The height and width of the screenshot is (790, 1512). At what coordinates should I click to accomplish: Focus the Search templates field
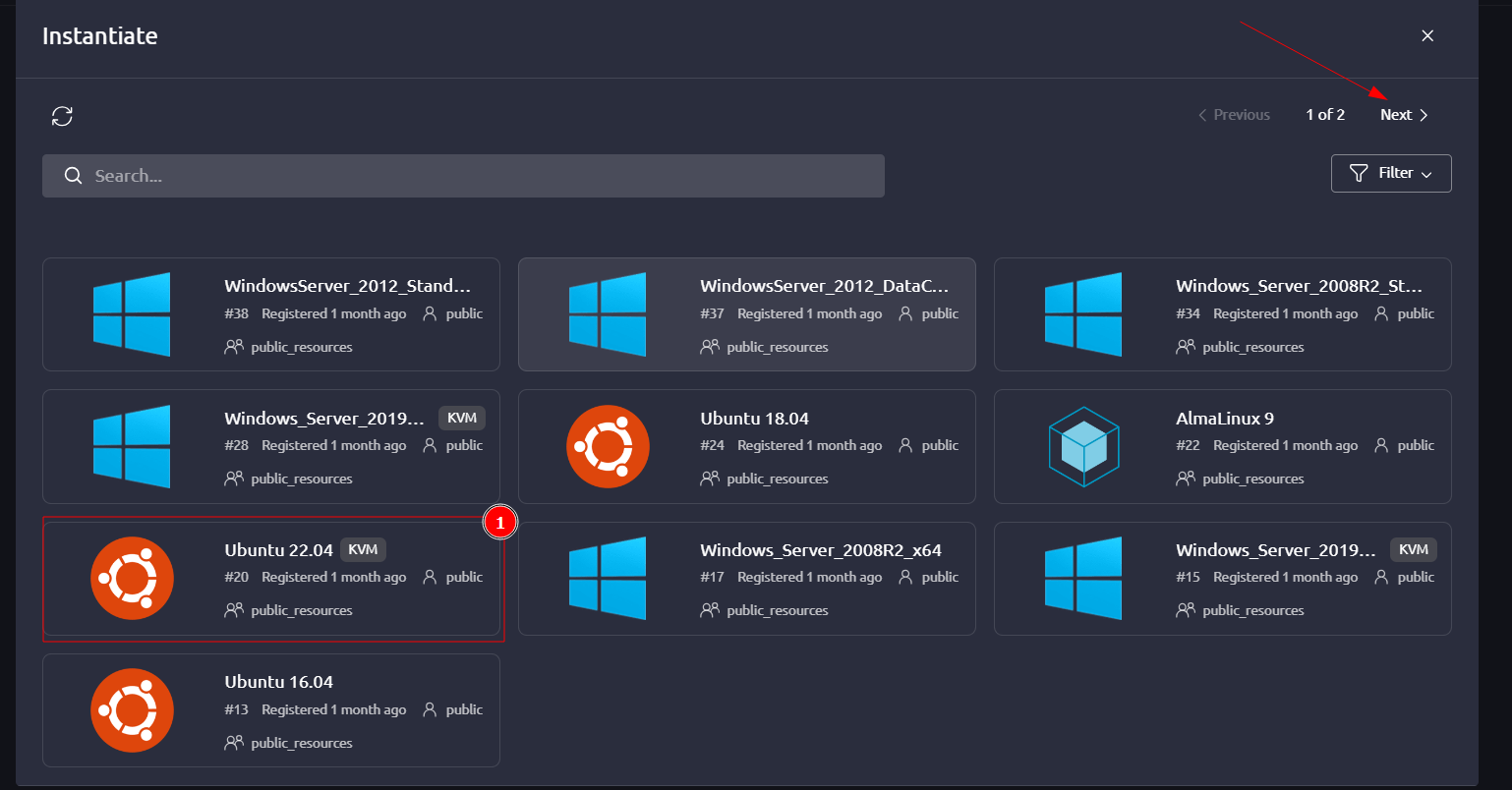coord(472,176)
